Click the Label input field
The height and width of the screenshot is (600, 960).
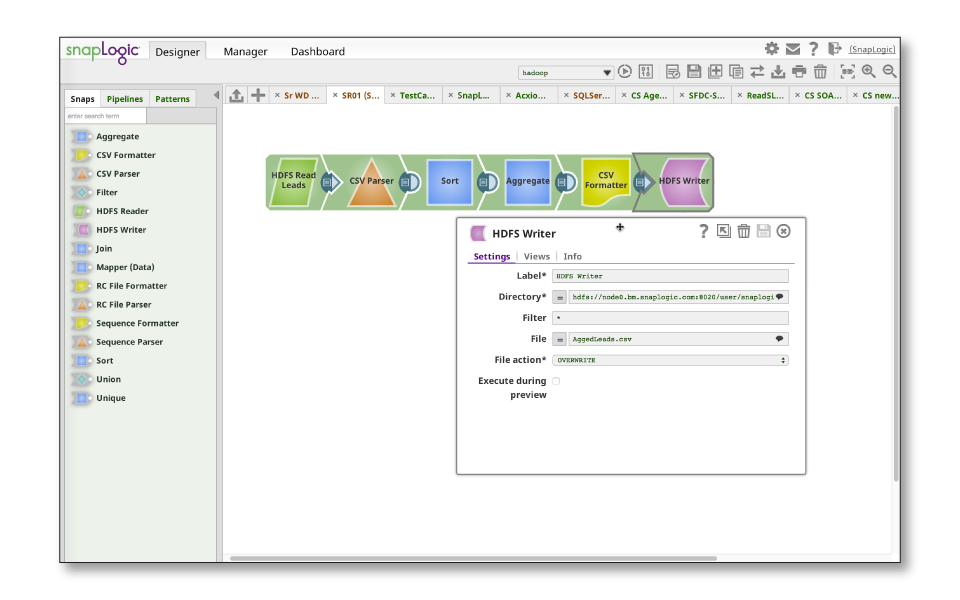coord(670,276)
